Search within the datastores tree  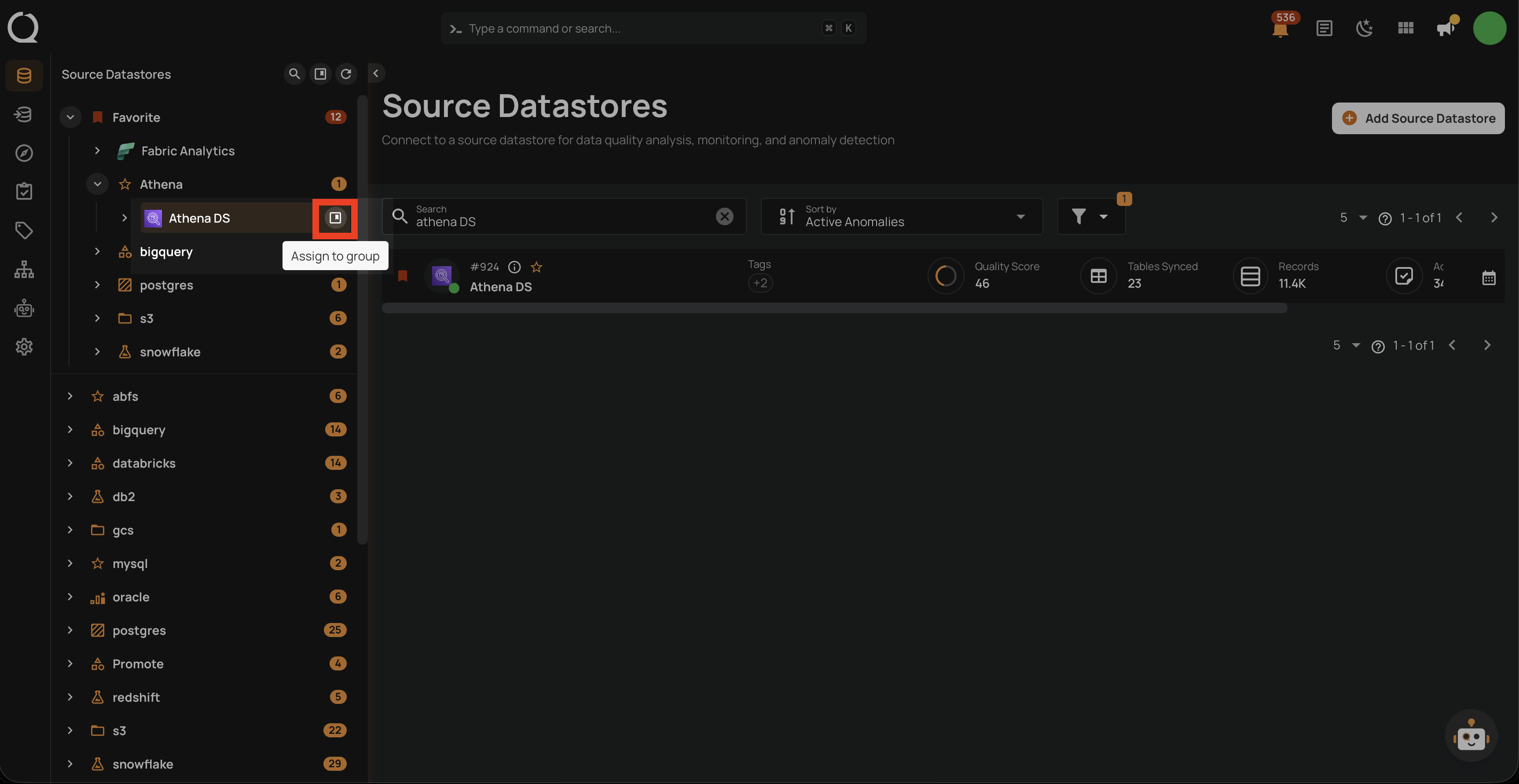coord(294,73)
